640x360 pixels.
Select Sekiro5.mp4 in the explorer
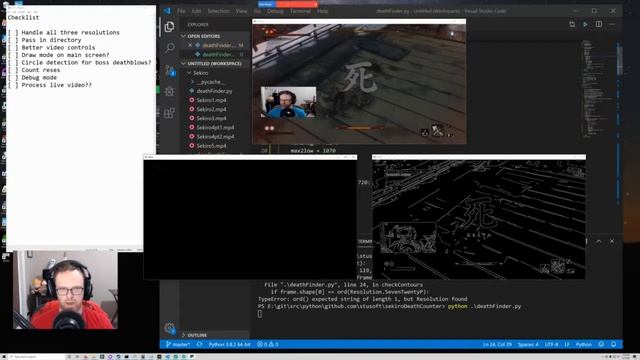coord(211,146)
